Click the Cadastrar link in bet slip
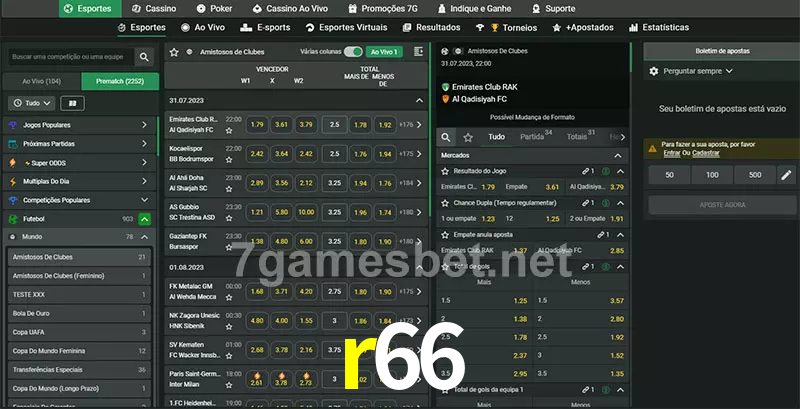 coord(705,153)
